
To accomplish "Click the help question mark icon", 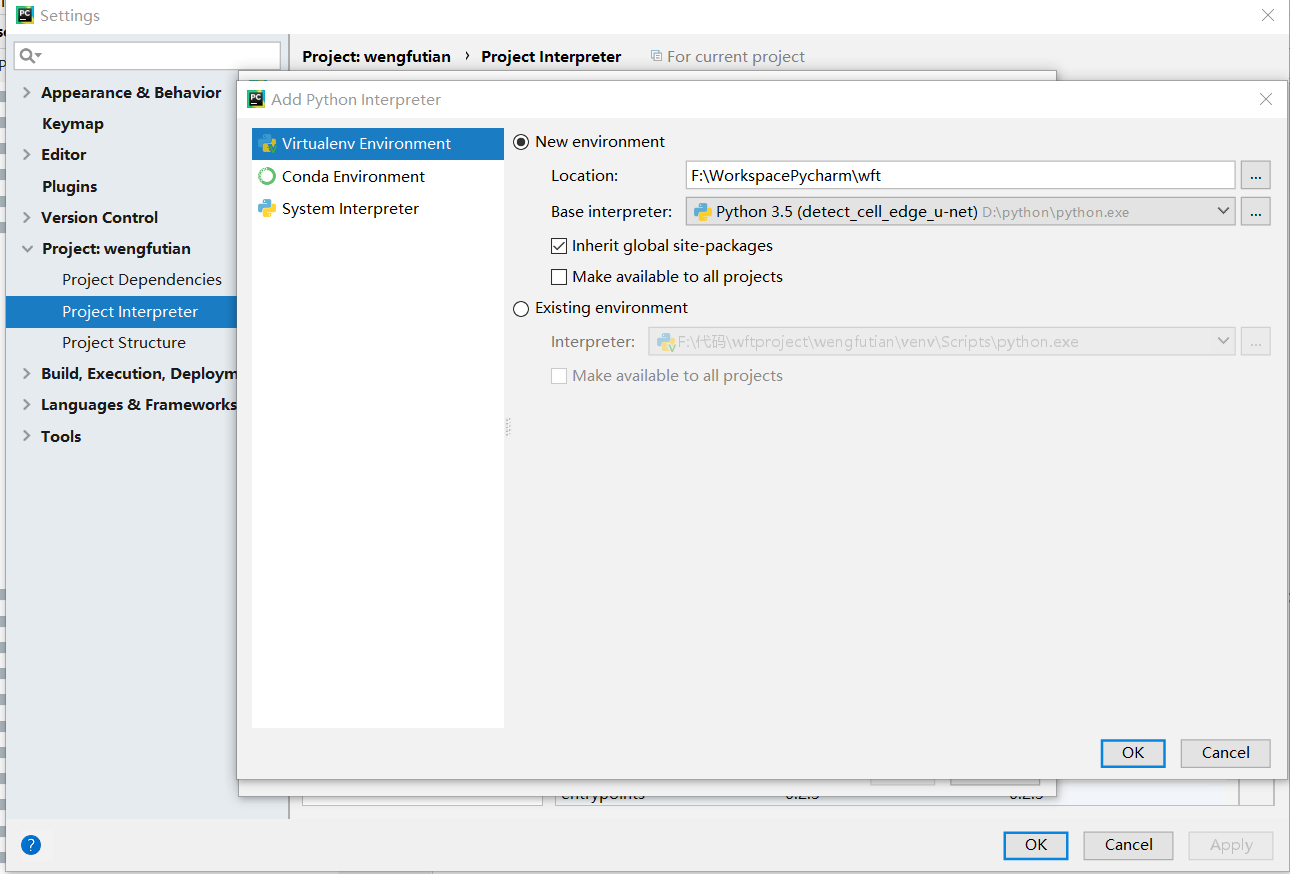I will pyautogui.click(x=30, y=845).
